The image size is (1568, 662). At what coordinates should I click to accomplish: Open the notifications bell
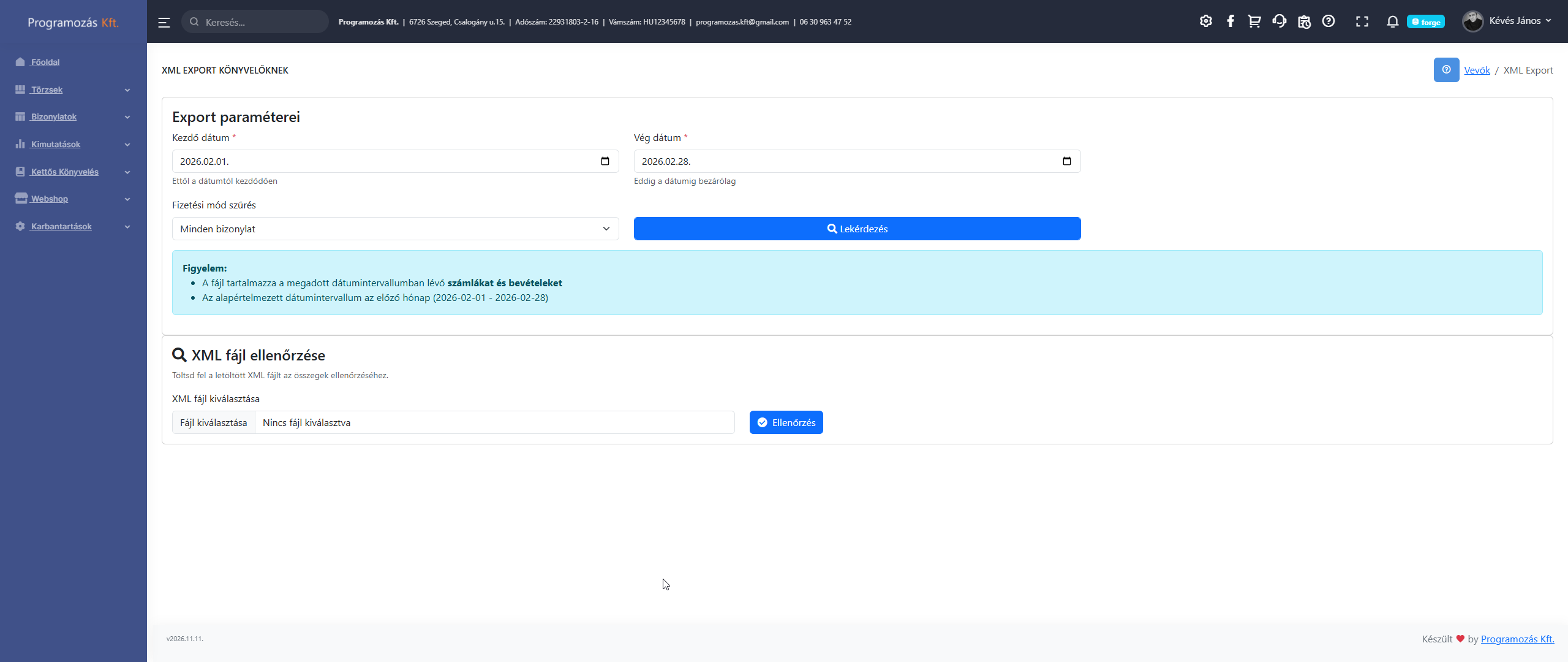[1392, 21]
